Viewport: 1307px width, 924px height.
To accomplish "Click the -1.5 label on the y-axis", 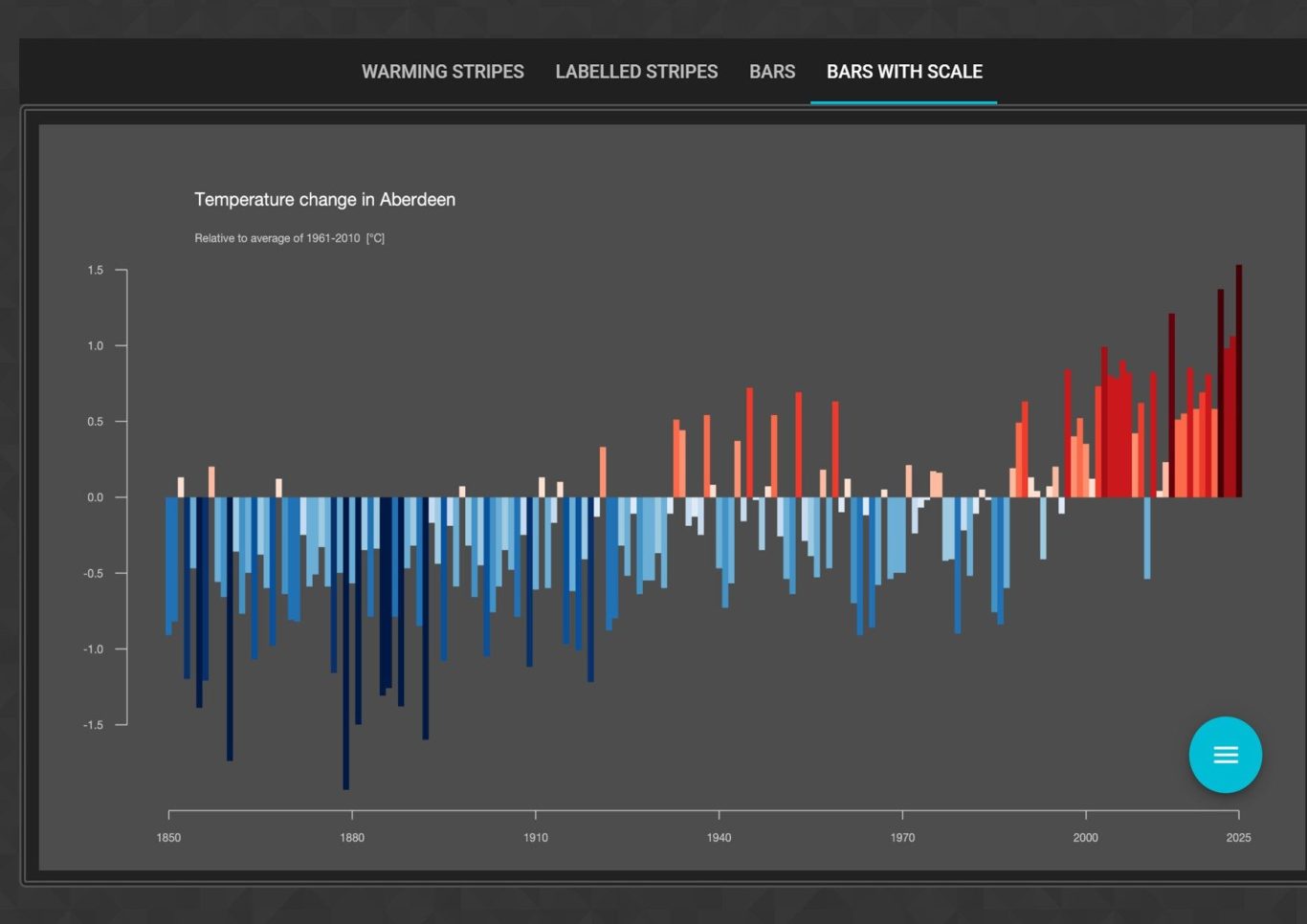I will click(x=93, y=725).
